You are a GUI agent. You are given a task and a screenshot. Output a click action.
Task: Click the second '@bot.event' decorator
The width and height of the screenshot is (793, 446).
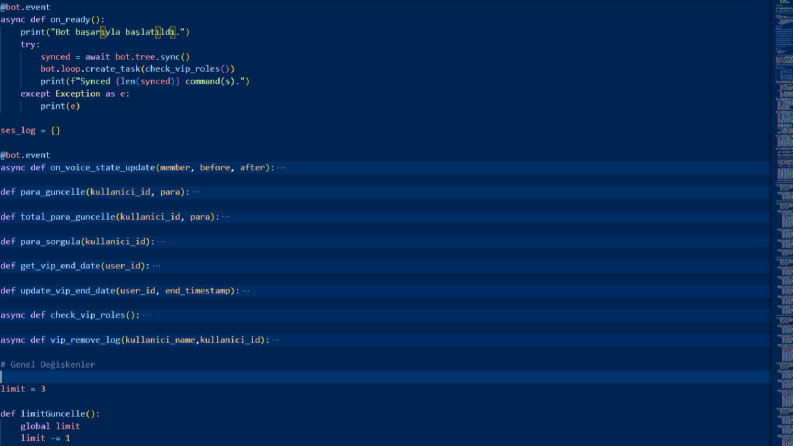[x=25, y=155]
